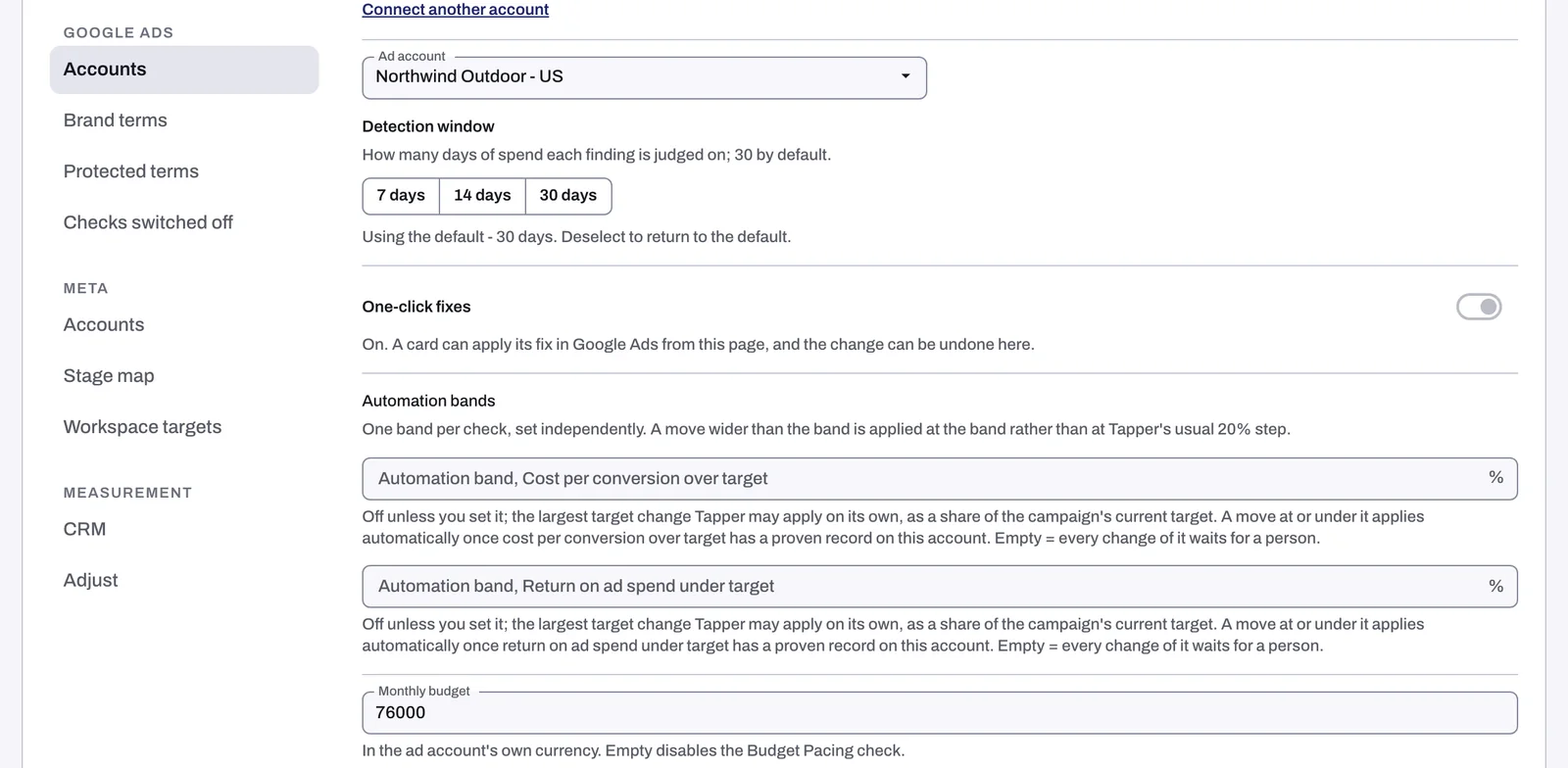Screen dimensions: 1568x768
Task: Open Google Ads Accounts section
Action: (184, 70)
